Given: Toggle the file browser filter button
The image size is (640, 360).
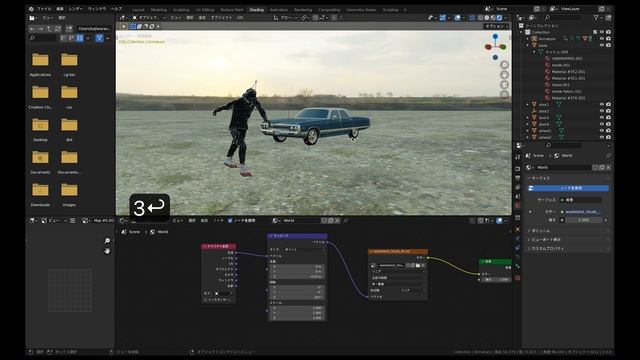Looking at the screenshot, I should [x=99, y=38].
